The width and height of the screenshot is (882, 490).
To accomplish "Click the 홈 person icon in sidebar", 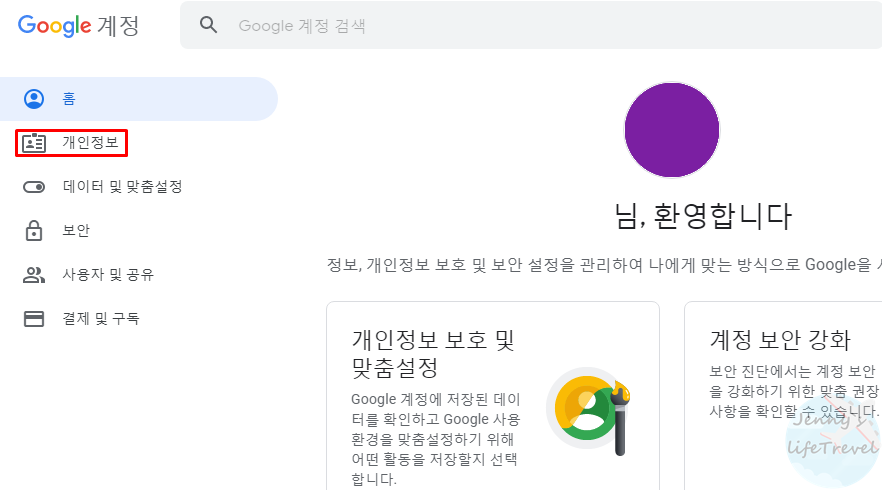I will point(34,99).
